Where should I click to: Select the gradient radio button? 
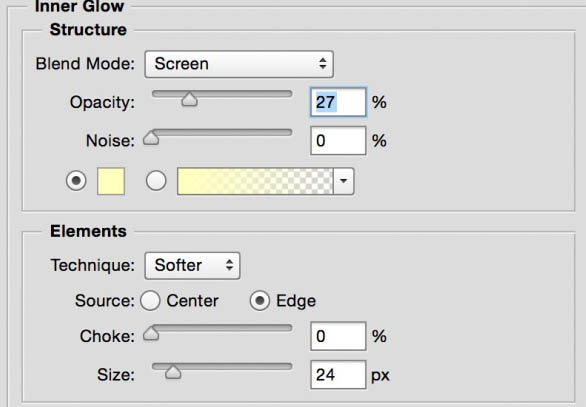pyautogui.click(x=156, y=181)
